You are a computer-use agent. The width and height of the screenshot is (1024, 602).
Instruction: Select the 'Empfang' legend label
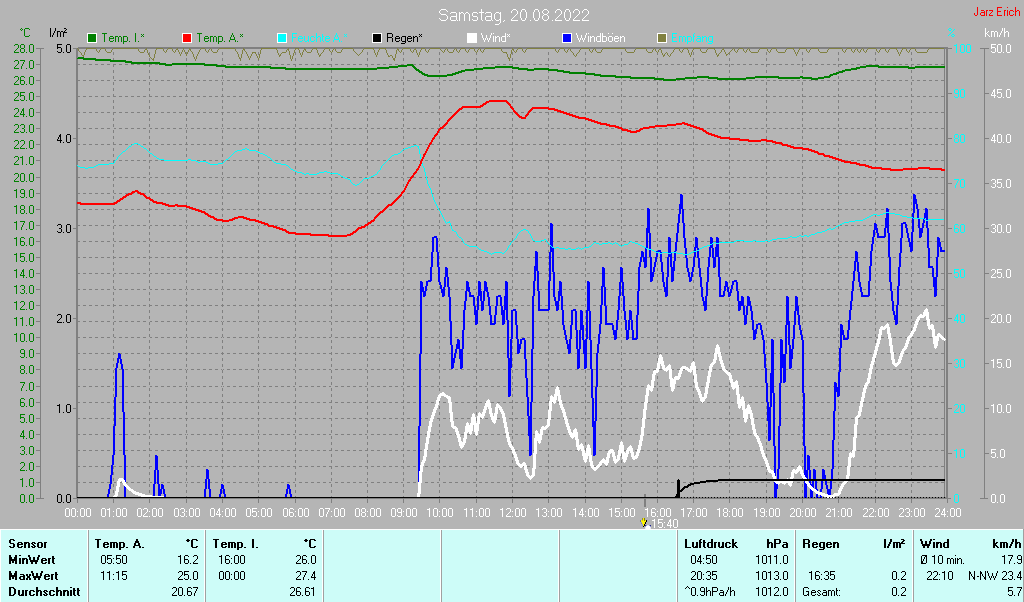click(692, 39)
